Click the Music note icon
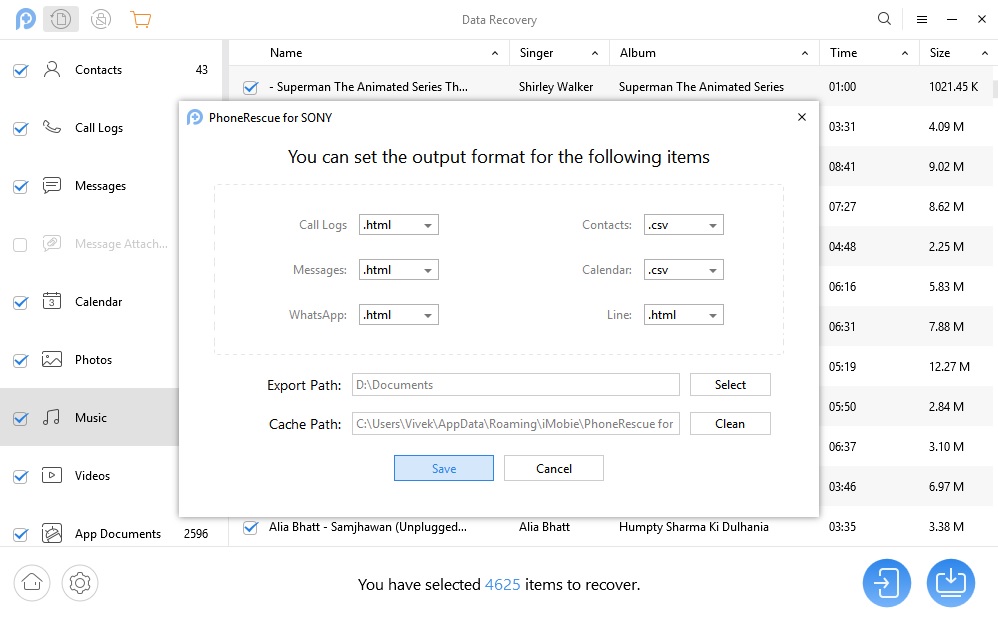 pyautogui.click(x=52, y=417)
